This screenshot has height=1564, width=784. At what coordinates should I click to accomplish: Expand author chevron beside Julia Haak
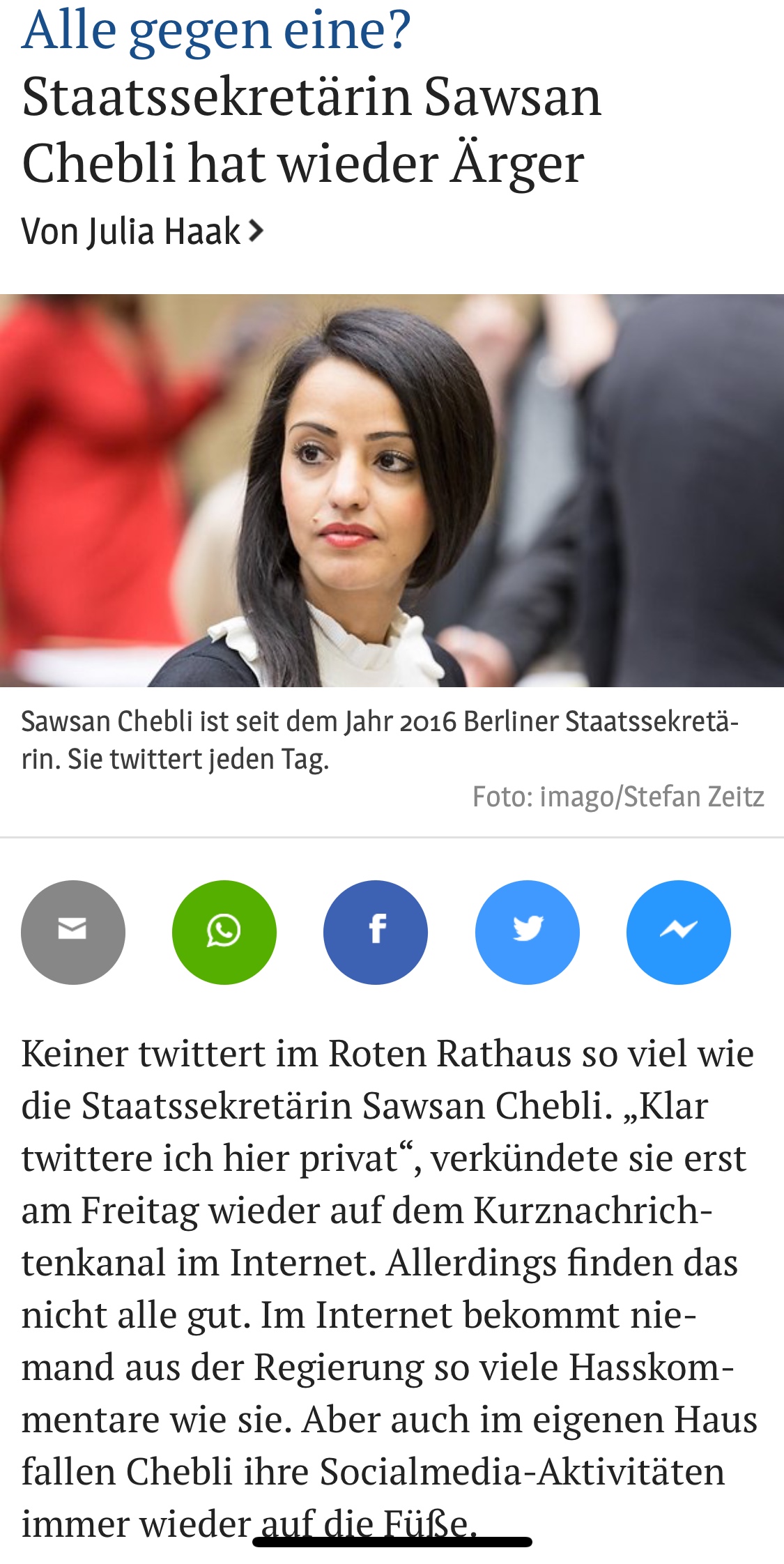point(256,231)
